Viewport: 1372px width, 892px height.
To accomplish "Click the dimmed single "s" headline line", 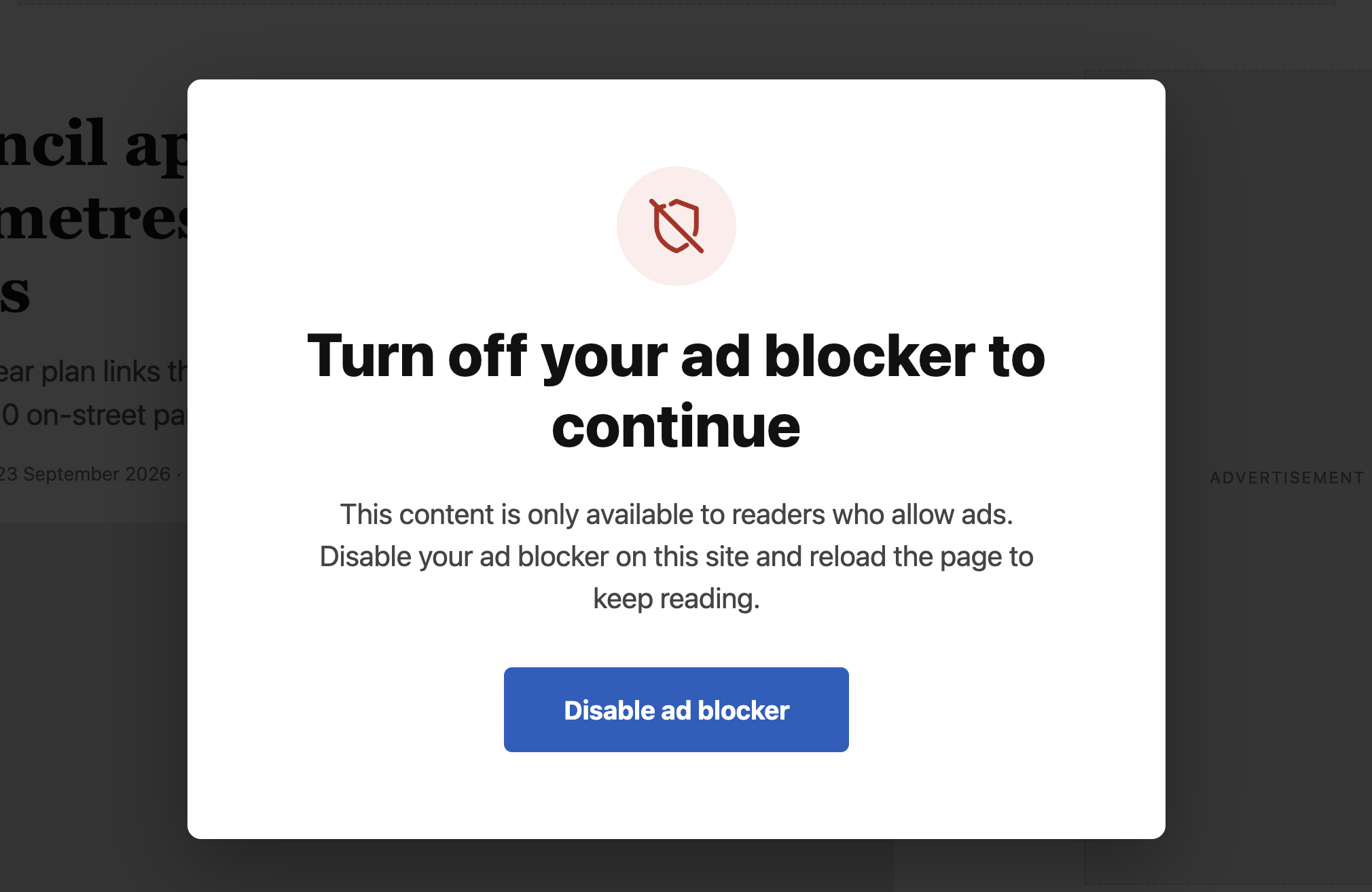I will [15, 293].
